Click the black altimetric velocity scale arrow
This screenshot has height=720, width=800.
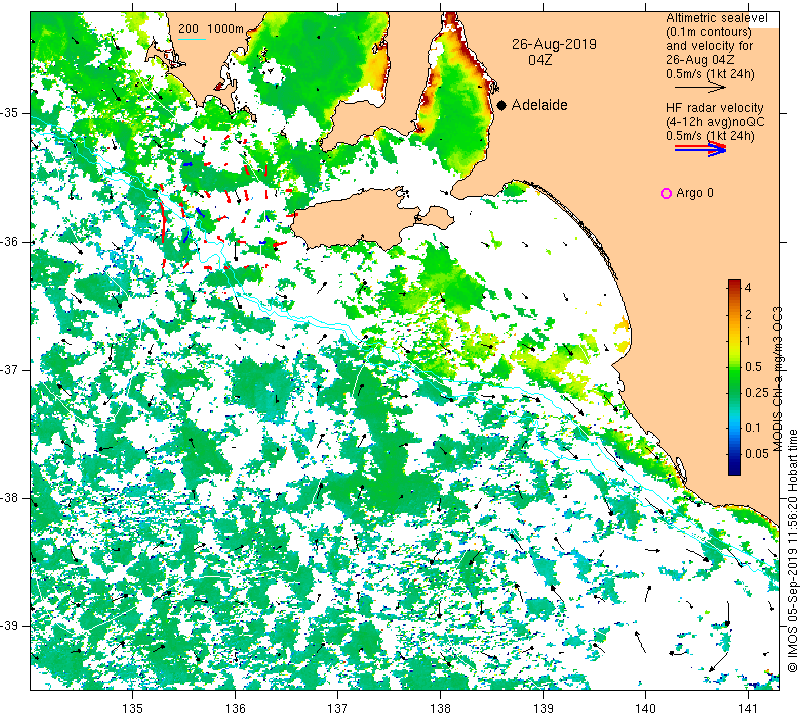700,87
